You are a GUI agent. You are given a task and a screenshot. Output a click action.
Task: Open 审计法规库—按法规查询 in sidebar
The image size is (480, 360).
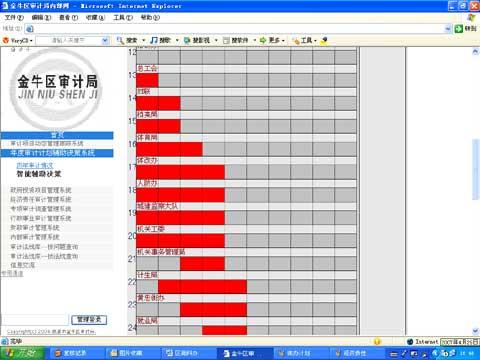click(x=44, y=256)
